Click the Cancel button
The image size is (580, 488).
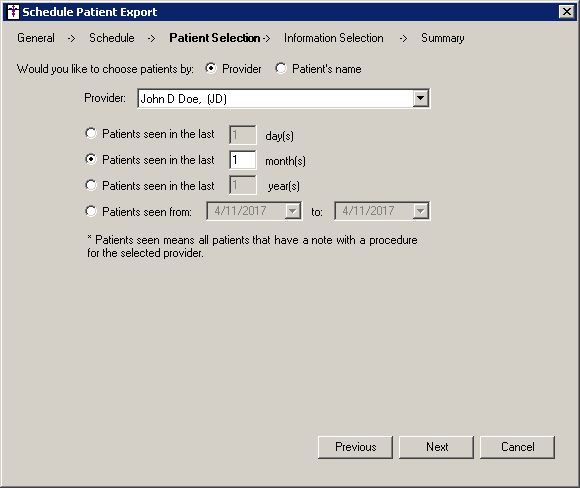517,447
